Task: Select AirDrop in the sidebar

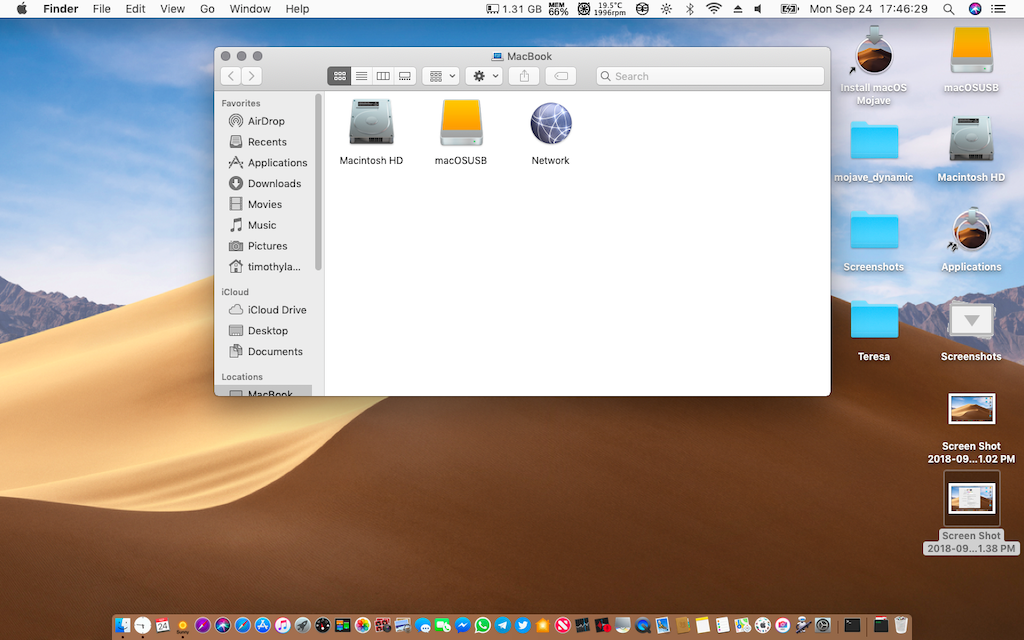Action: click(x=266, y=121)
